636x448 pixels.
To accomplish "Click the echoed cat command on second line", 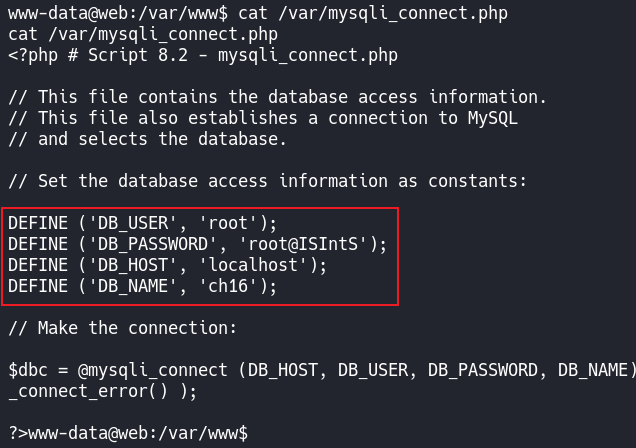I will (x=142, y=33).
